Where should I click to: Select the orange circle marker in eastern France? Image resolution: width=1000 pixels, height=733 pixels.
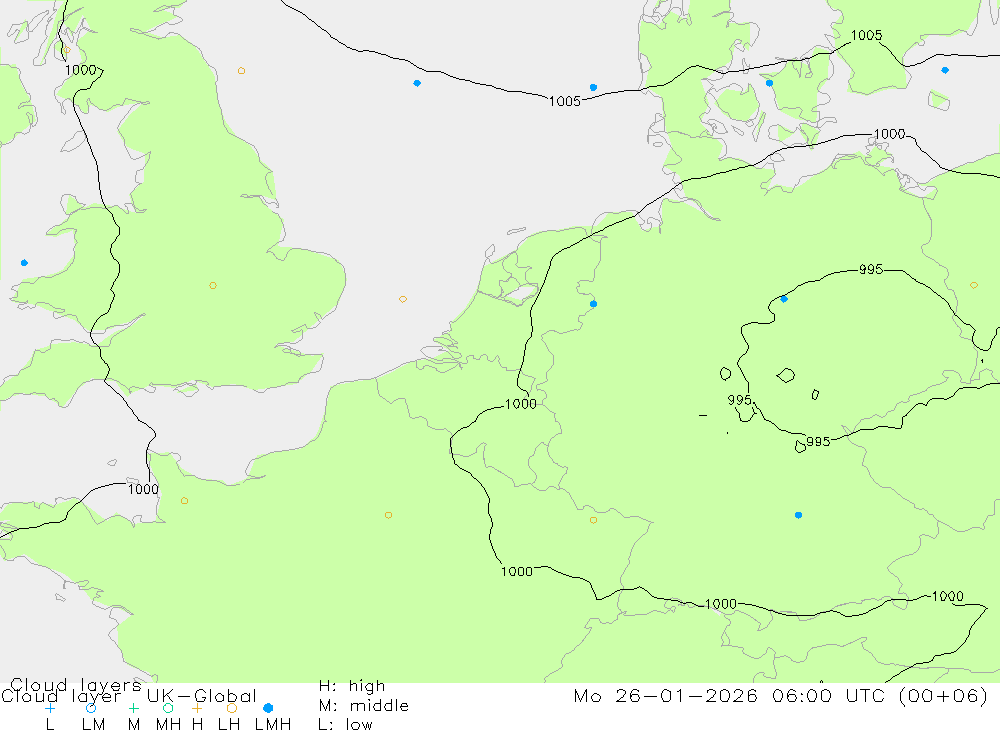[594, 521]
